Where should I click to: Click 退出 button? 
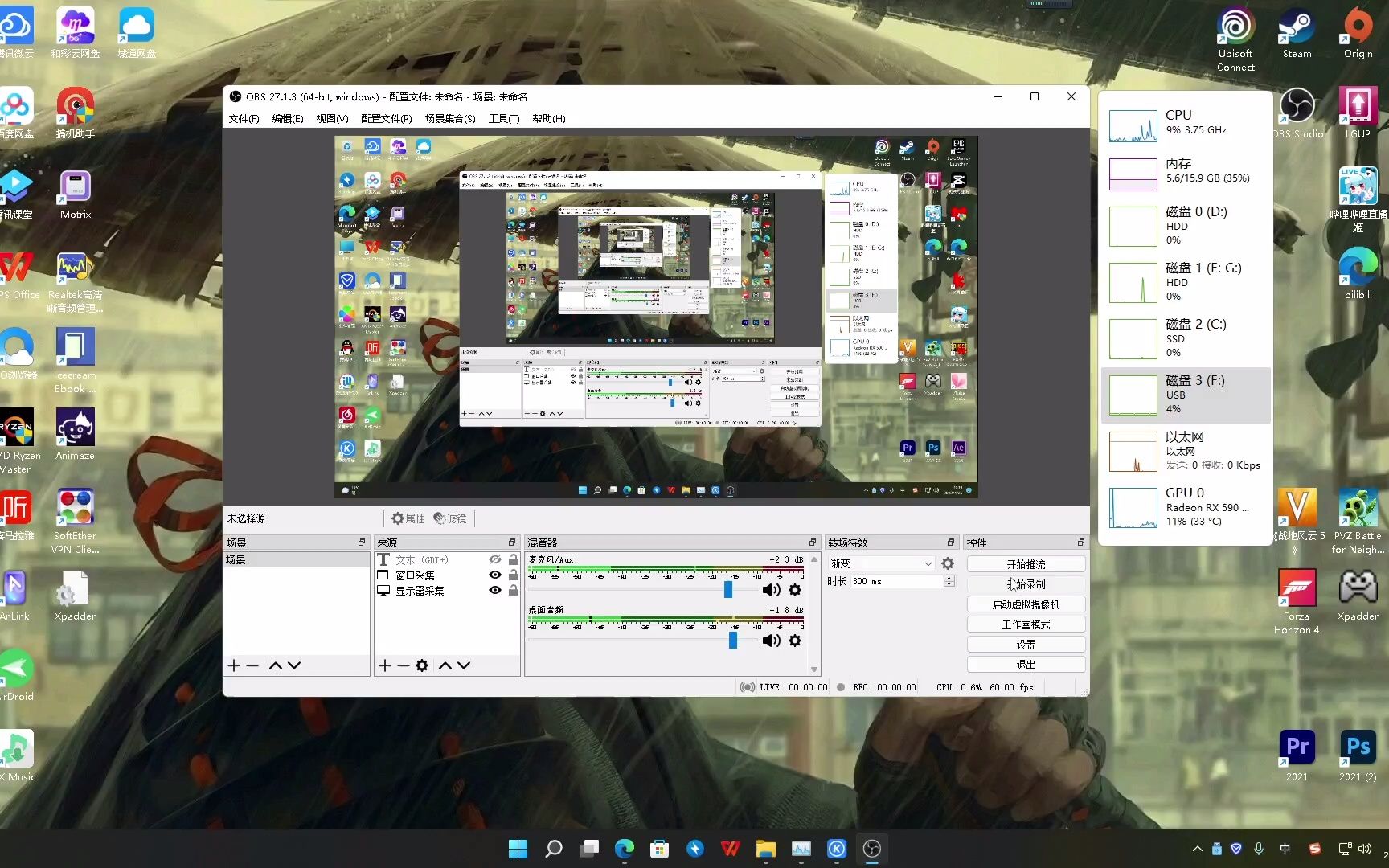tap(1026, 665)
